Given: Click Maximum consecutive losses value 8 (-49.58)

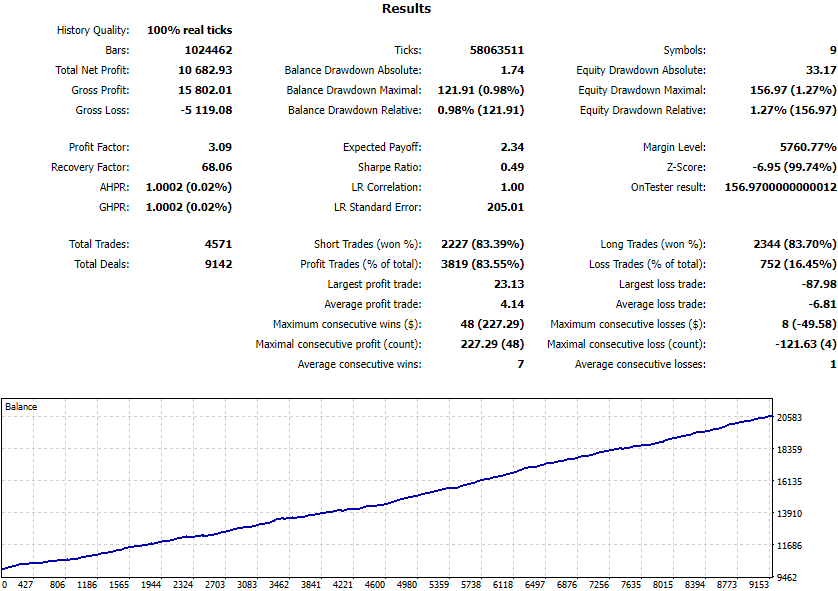Looking at the screenshot, I should (x=809, y=324).
